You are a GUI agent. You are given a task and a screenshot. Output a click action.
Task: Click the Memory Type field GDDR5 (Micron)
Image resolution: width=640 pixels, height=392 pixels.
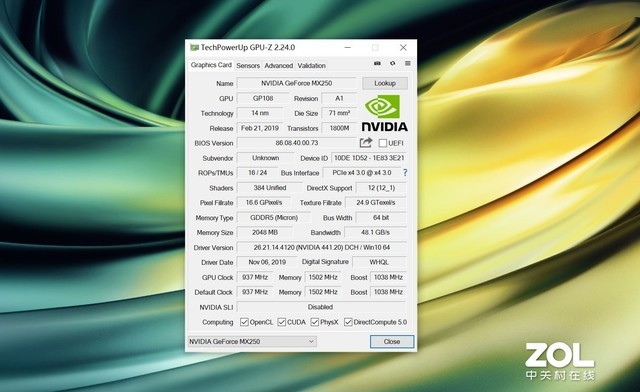click(274, 218)
